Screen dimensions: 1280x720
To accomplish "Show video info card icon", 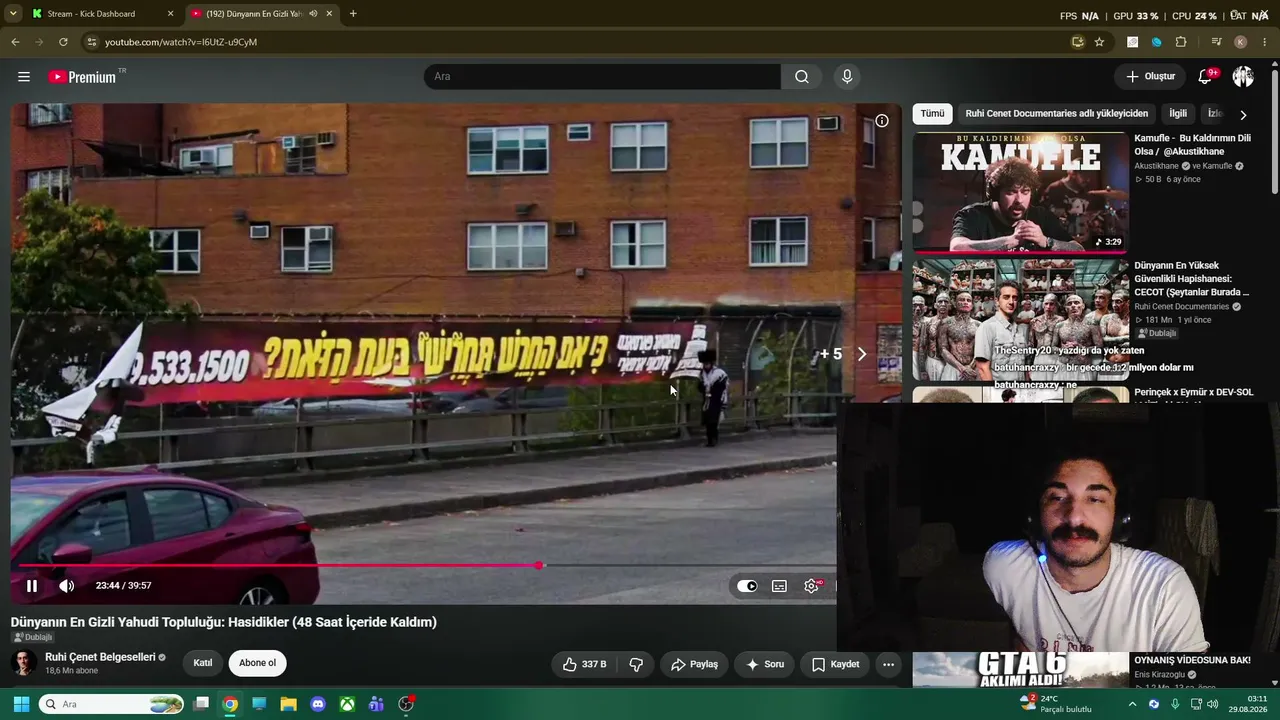I will coord(882,121).
